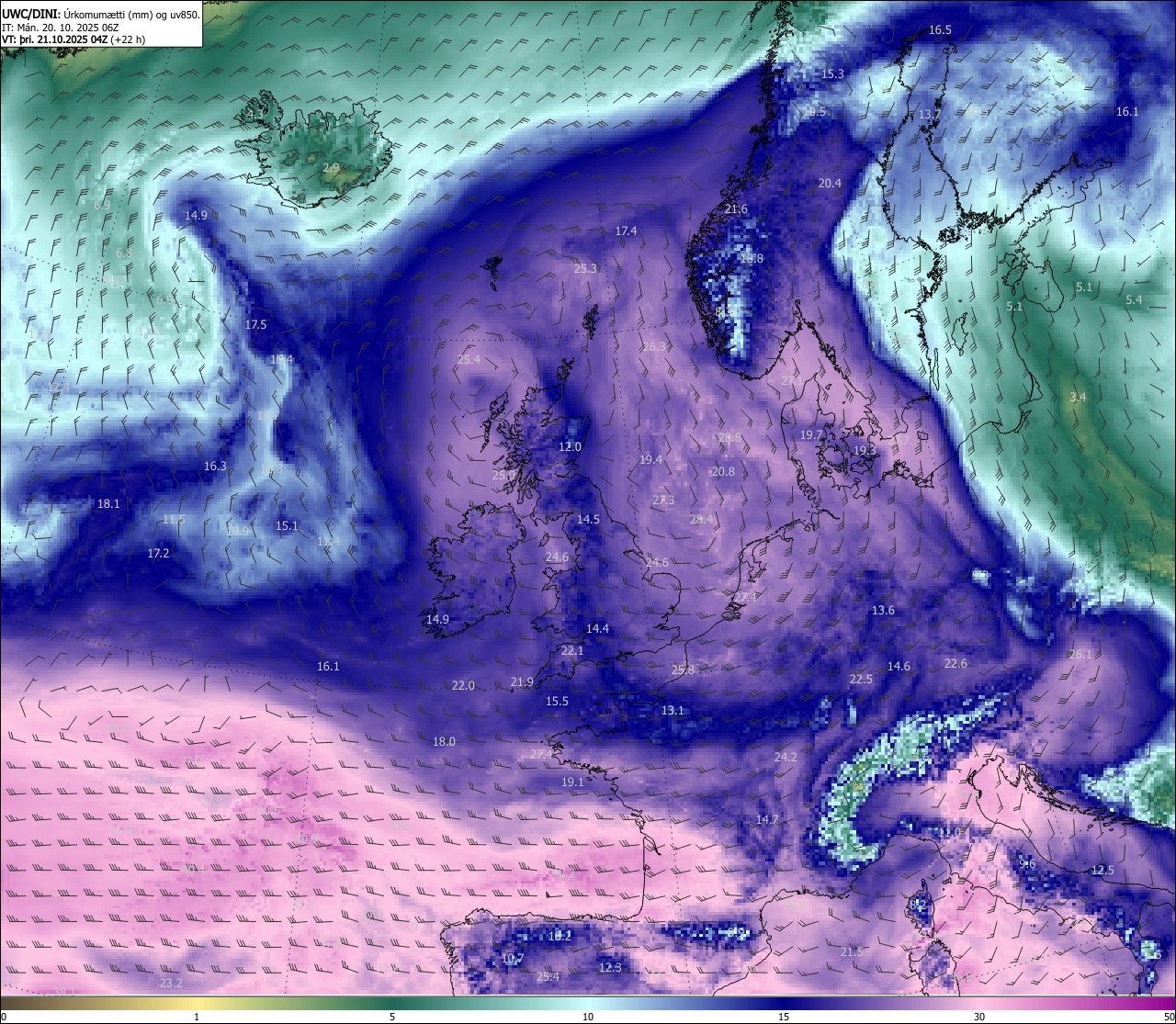Click the color bar label 15

(784, 1017)
